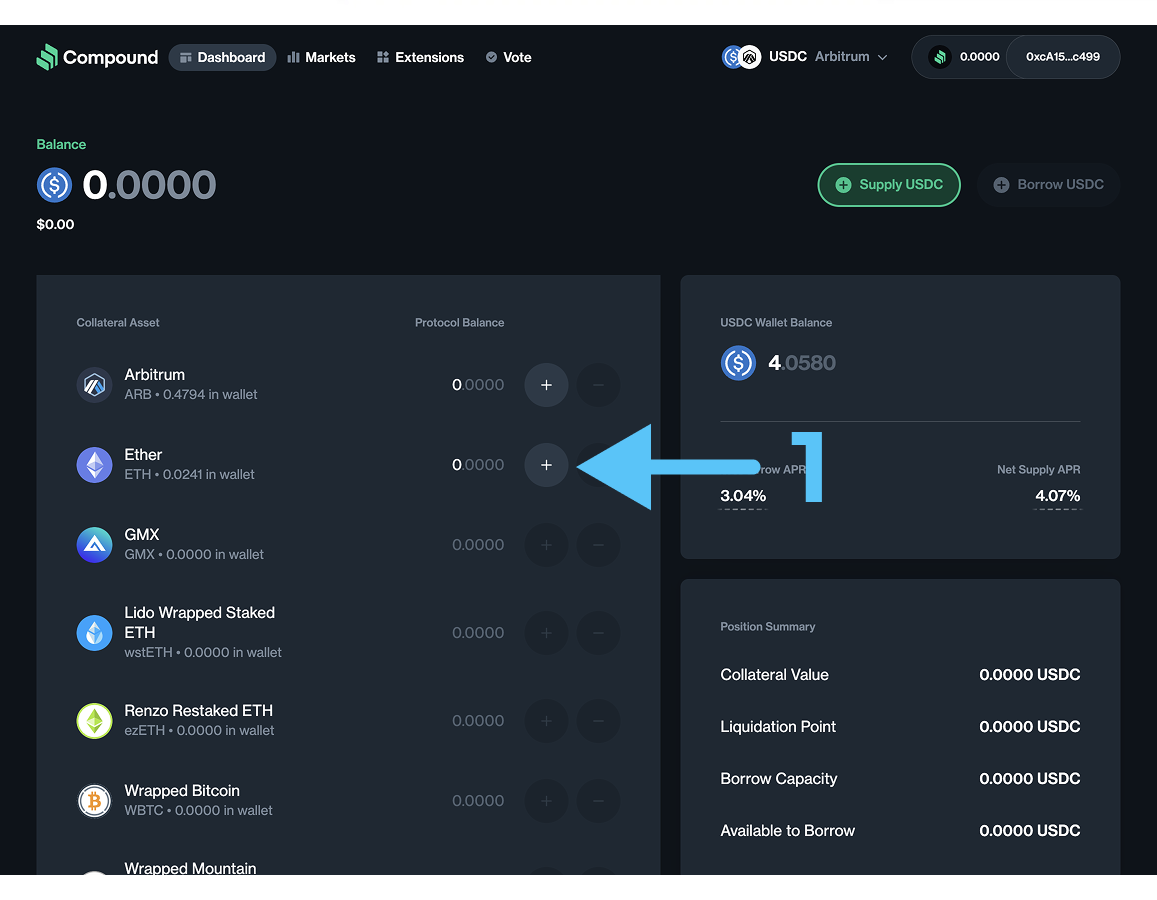The image size is (1157, 900).
Task: Click the USDC wallet balance coin icon
Action: click(x=738, y=363)
